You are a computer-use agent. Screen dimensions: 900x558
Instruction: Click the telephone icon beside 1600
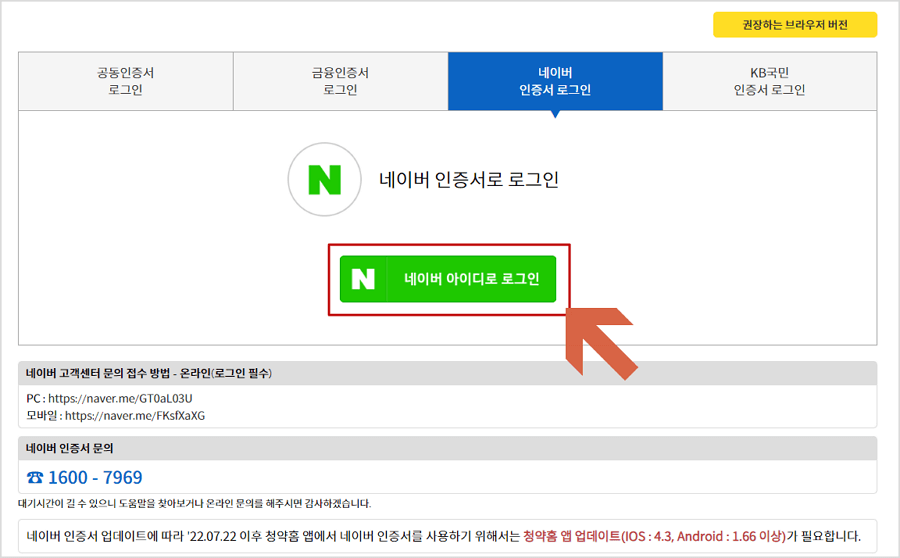[35, 478]
